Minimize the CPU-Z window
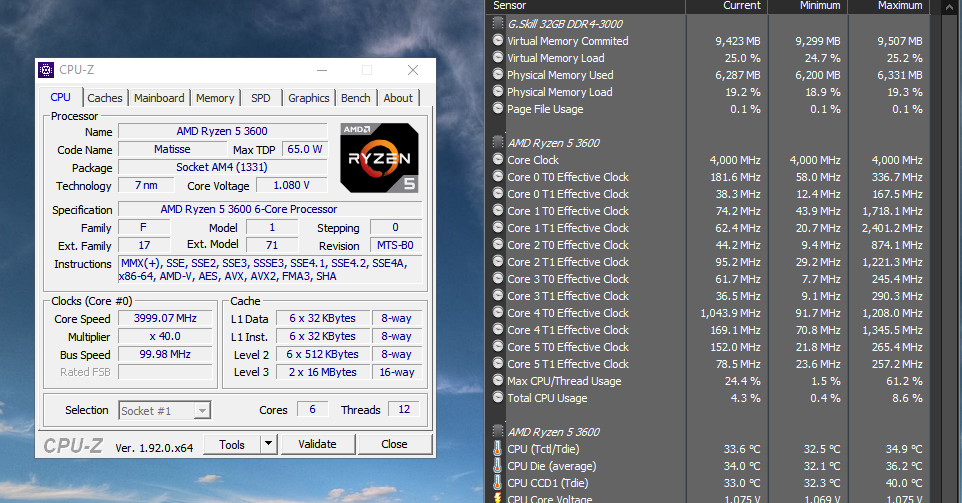Screen dimensions: 962x503 [322, 70]
